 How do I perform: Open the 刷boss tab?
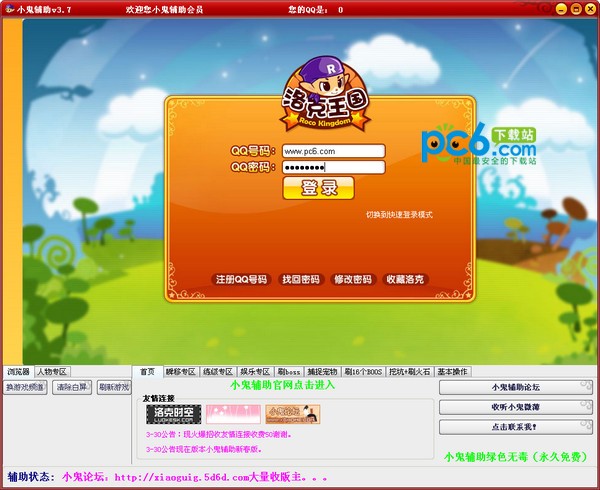[x=289, y=372]
